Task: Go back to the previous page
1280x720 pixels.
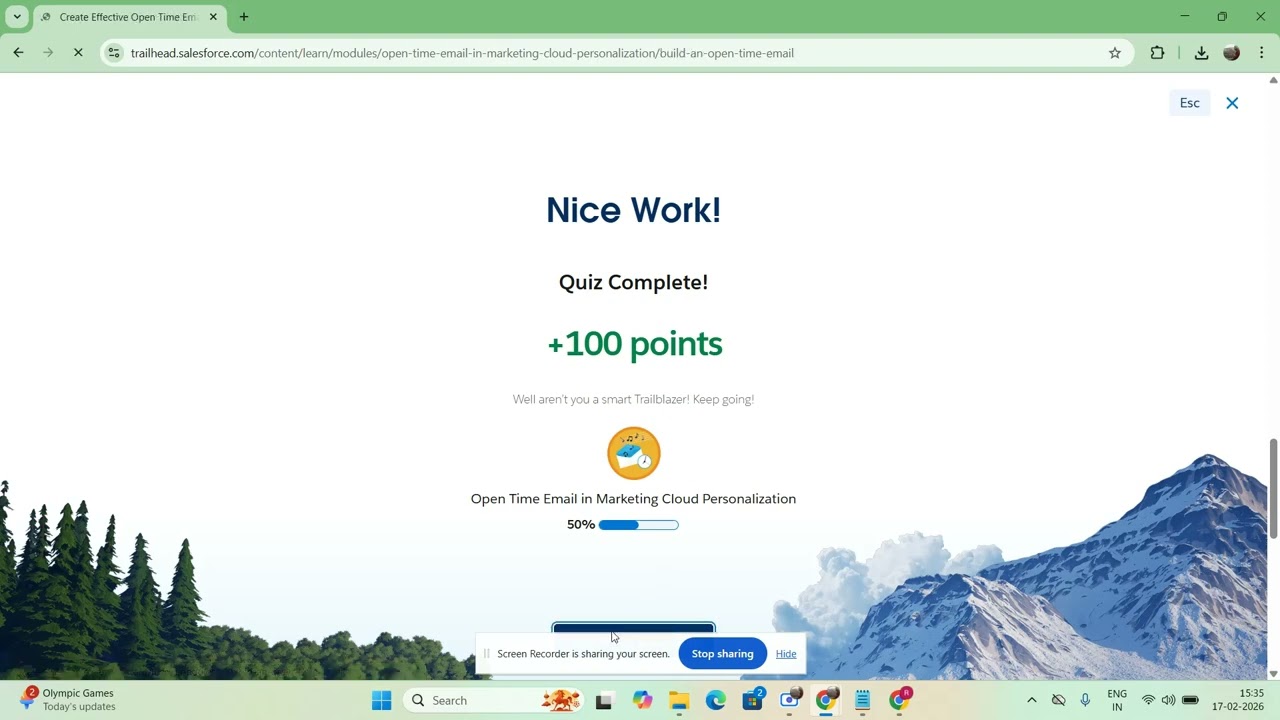Action: tap(18, 53)
